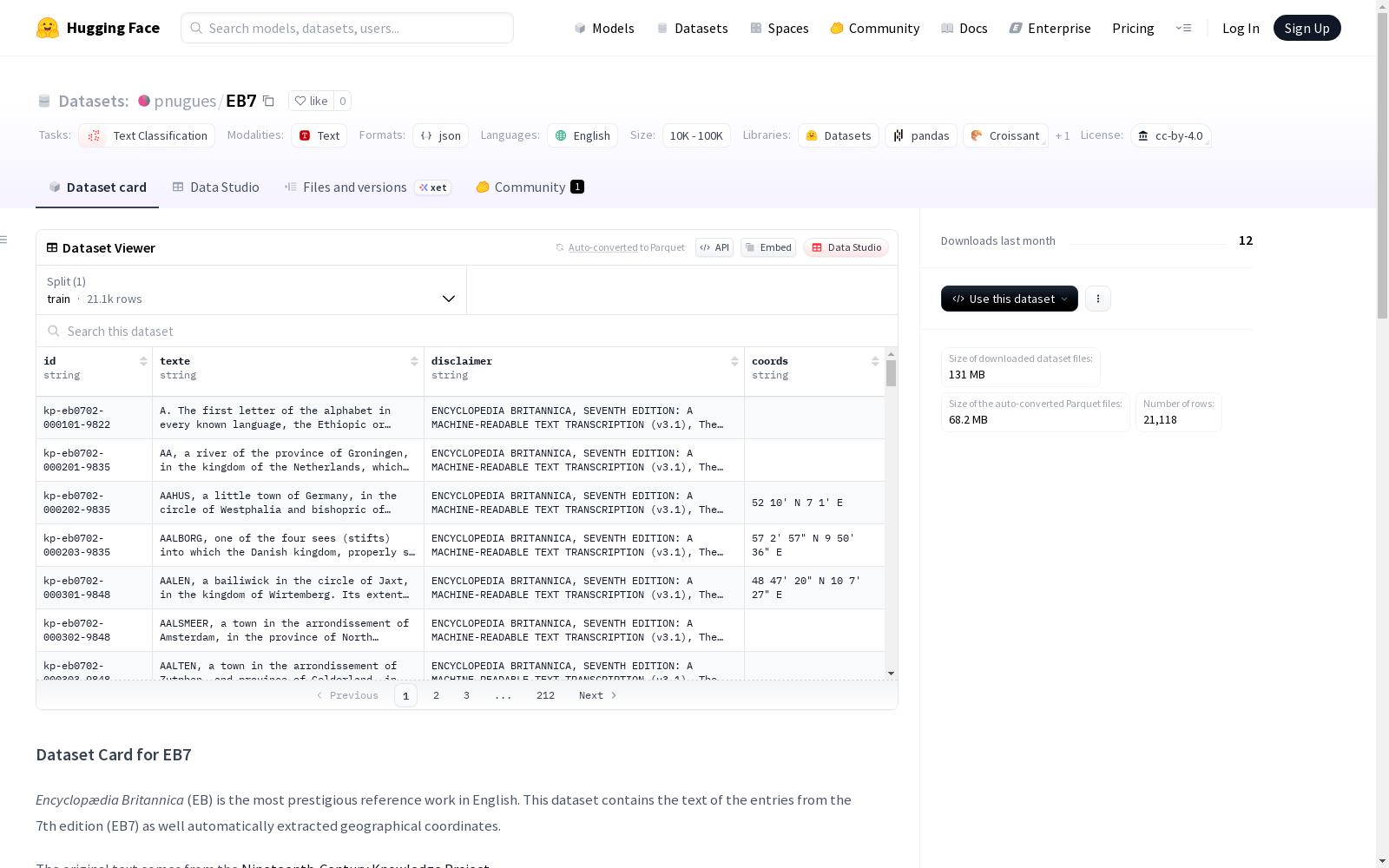This screenshot has width=1389, height=868.
Task: Select the English language tag
Action: 583,135
